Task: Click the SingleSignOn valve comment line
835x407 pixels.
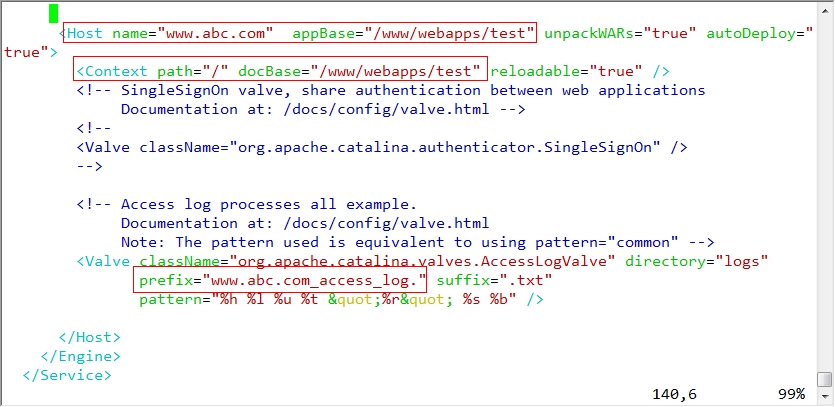Action: (x=391, y=91)
